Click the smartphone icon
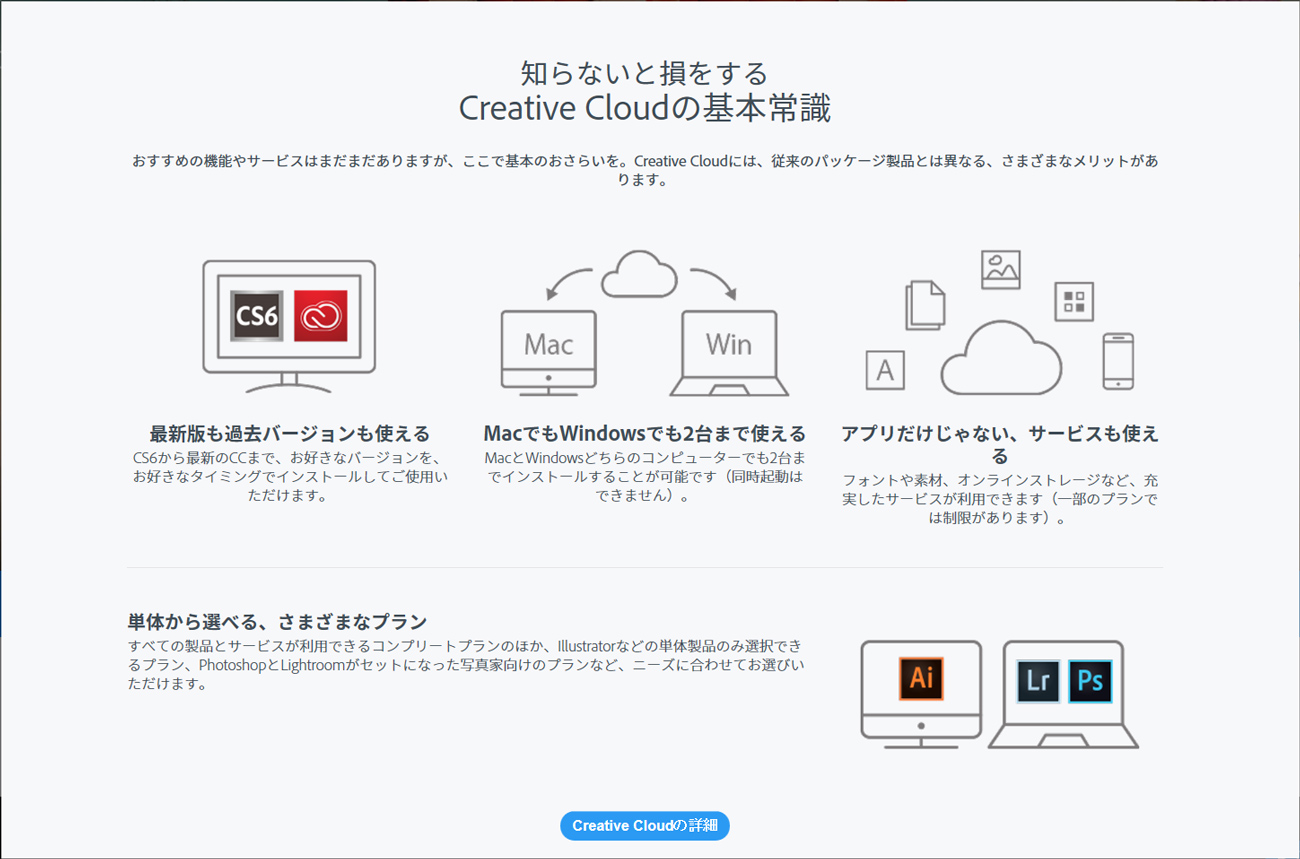Image resolution: width=1300 pixels, height=859 pixels. (x=1118, y=361)
